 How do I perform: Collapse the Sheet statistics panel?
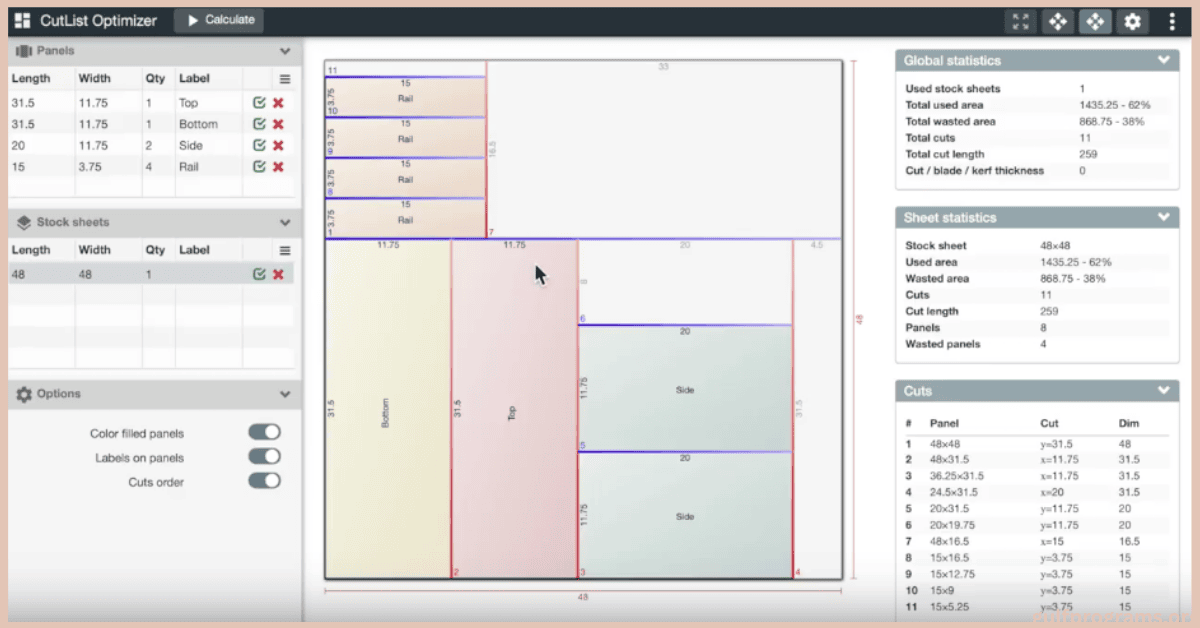point(1163,217)
